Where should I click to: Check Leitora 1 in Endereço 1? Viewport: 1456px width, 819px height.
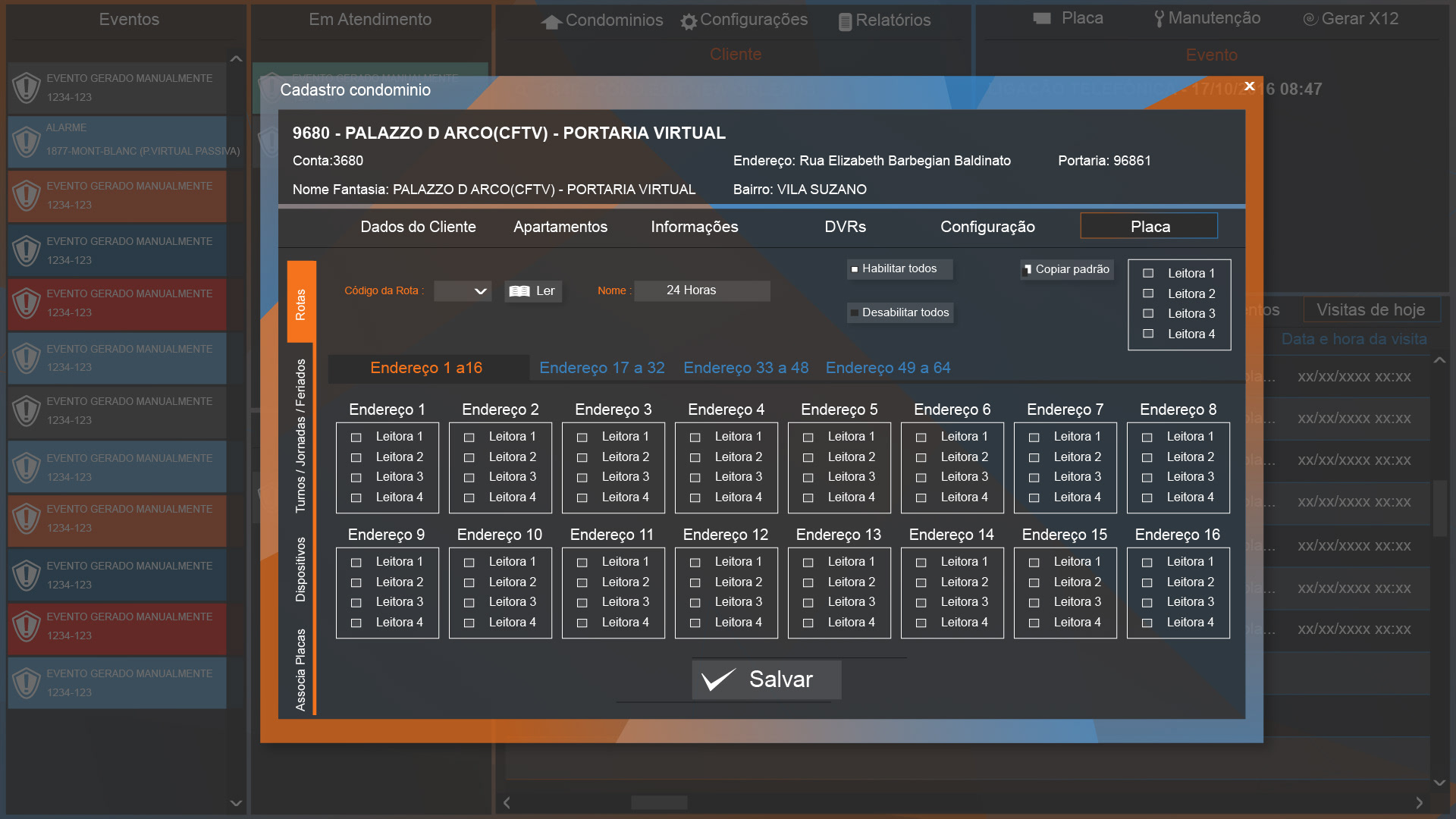click(356, 438)
